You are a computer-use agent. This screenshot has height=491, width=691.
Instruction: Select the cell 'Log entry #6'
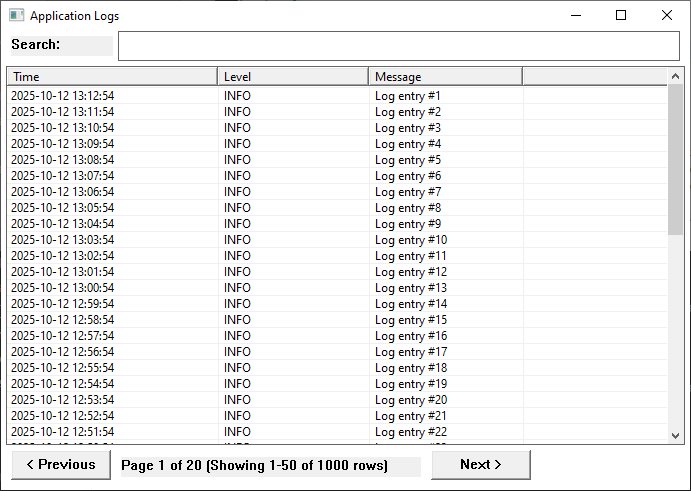coord(408,176)
